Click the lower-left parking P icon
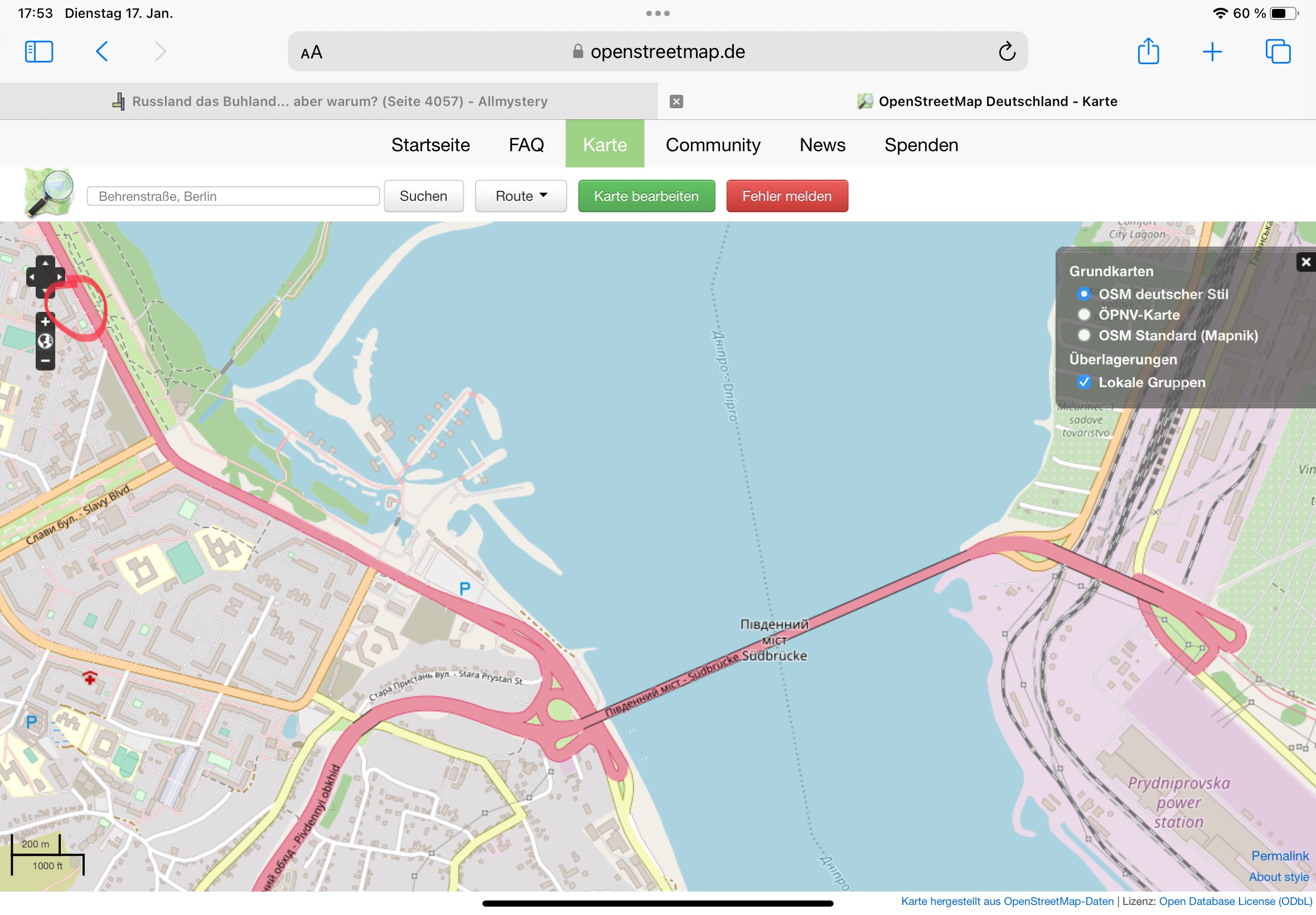This screenshot has height=915, width=1316. [x=32, y=722]
